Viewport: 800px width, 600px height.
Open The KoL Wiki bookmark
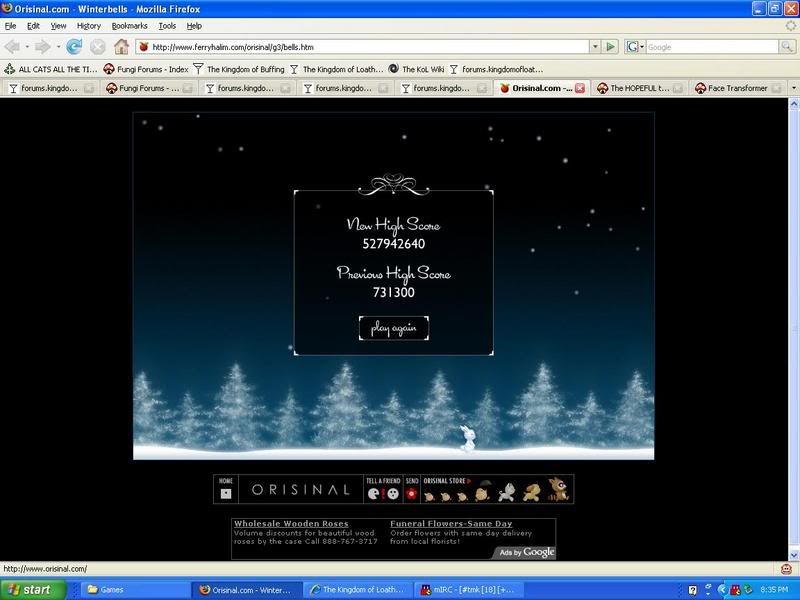click(x=417, y=69)
